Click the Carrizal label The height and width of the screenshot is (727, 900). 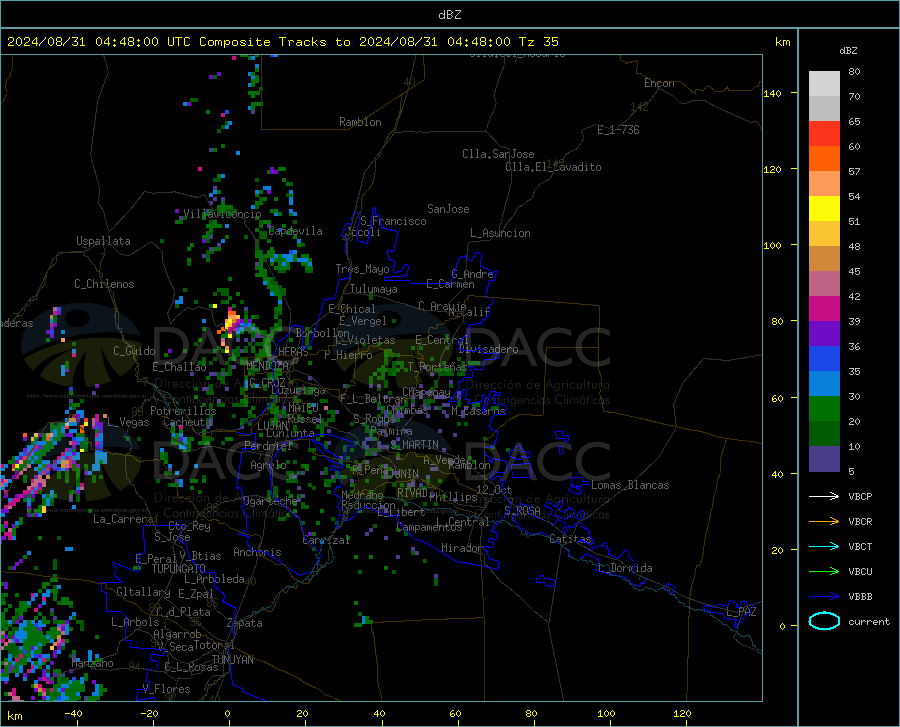[x=326, y=540]
